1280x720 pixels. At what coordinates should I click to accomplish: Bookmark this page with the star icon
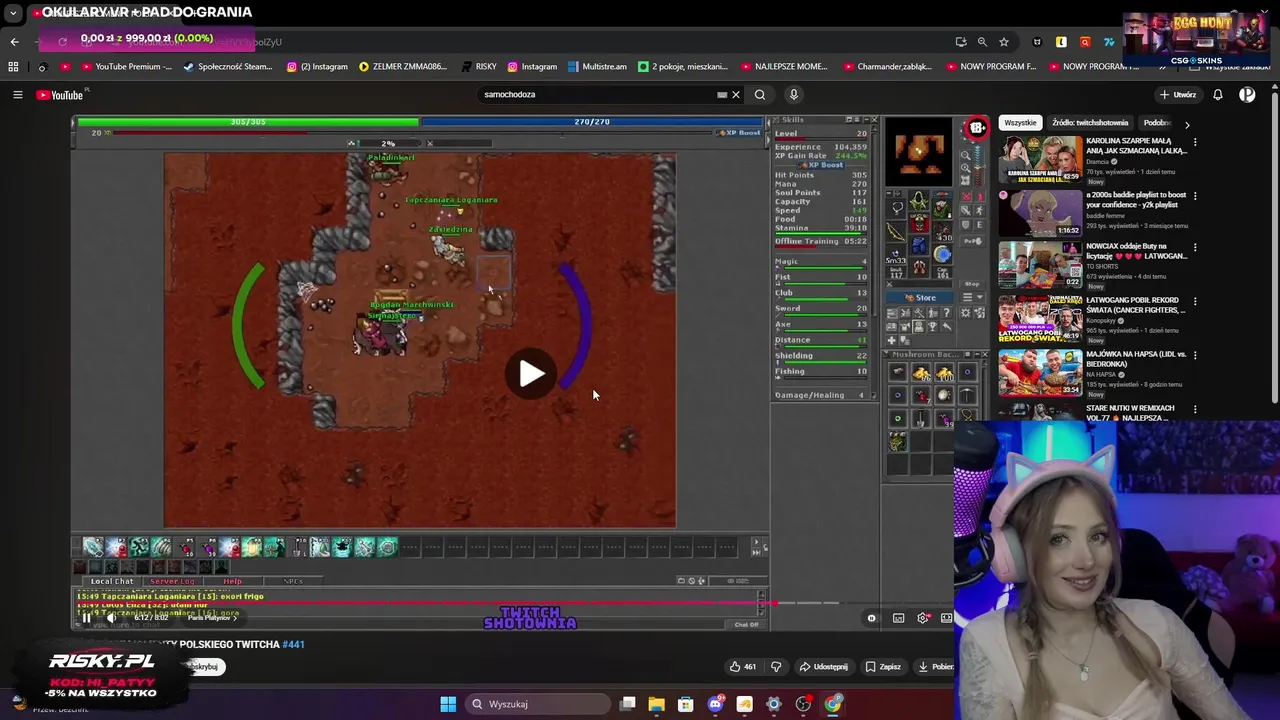tap(1004, 42)
